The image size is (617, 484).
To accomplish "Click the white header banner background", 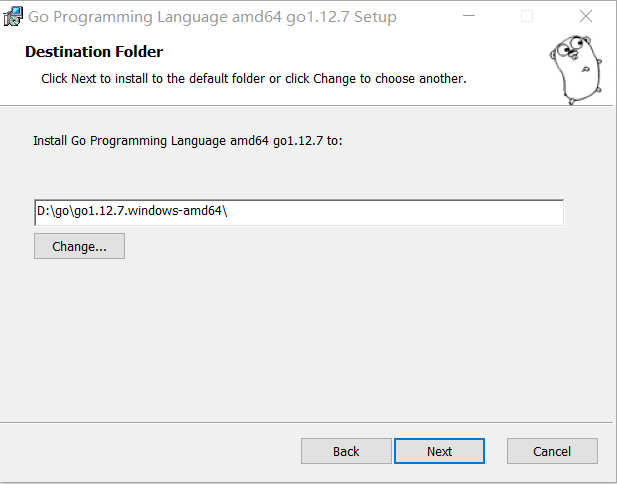I will pyautogui.click(x=500, y=60).
